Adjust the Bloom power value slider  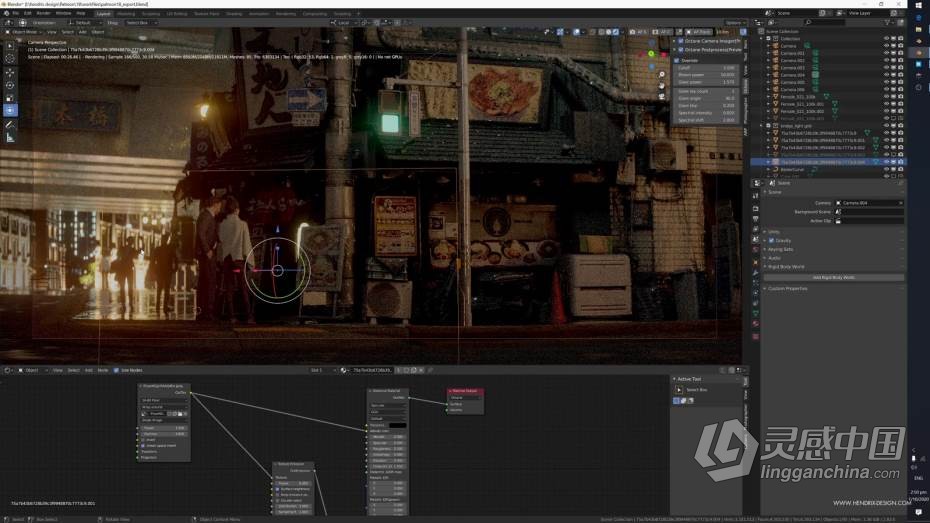tap(706, 75)
